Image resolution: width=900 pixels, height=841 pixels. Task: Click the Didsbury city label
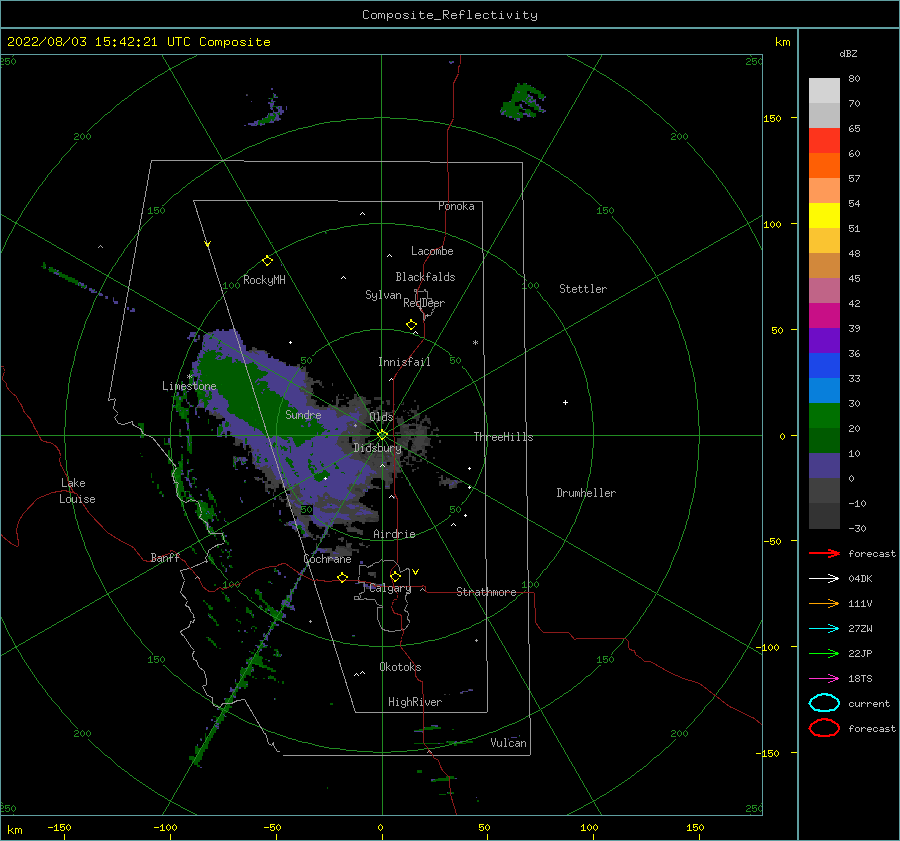coord(377,448)
